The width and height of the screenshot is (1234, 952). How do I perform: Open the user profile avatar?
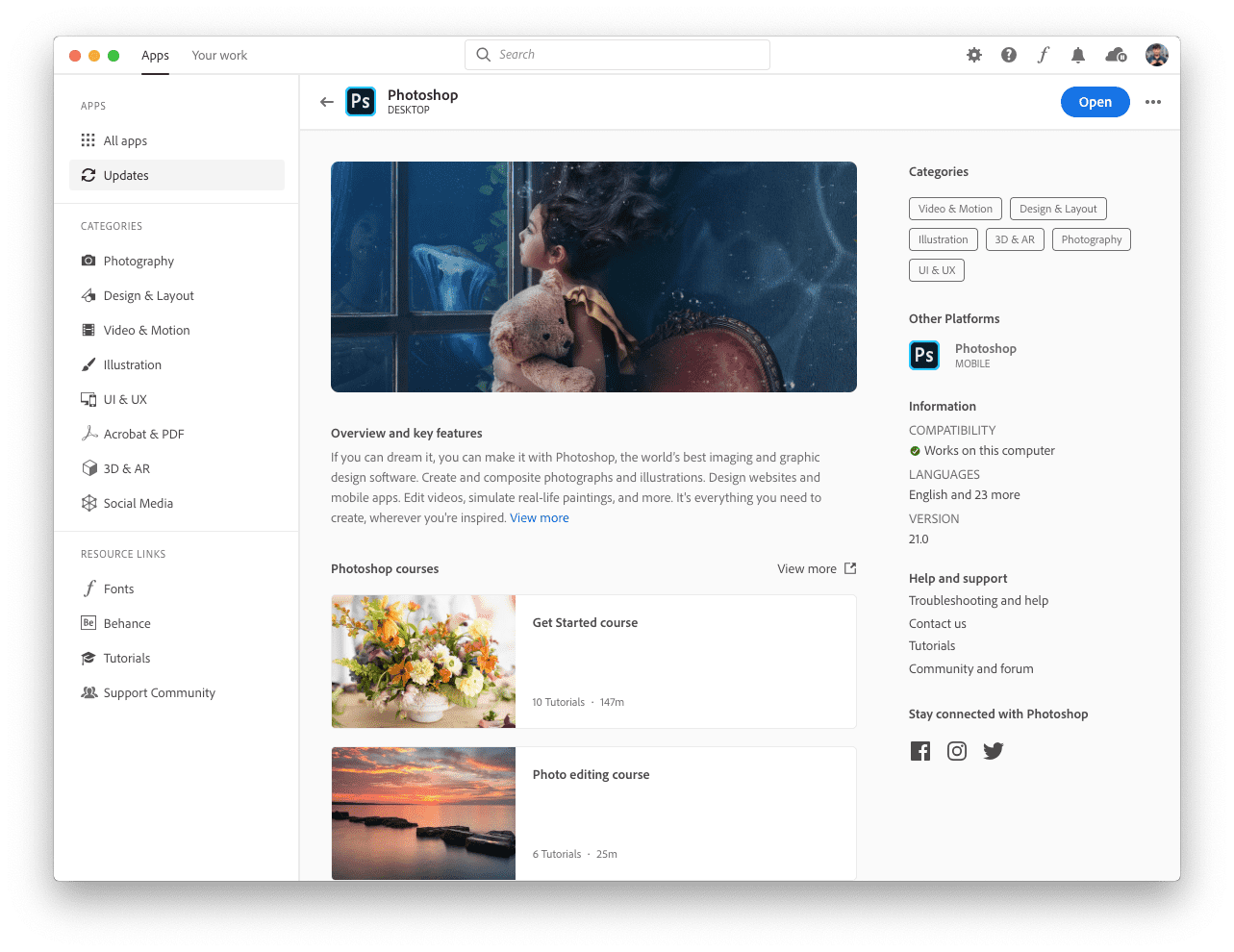click(x=1157, y=56)
